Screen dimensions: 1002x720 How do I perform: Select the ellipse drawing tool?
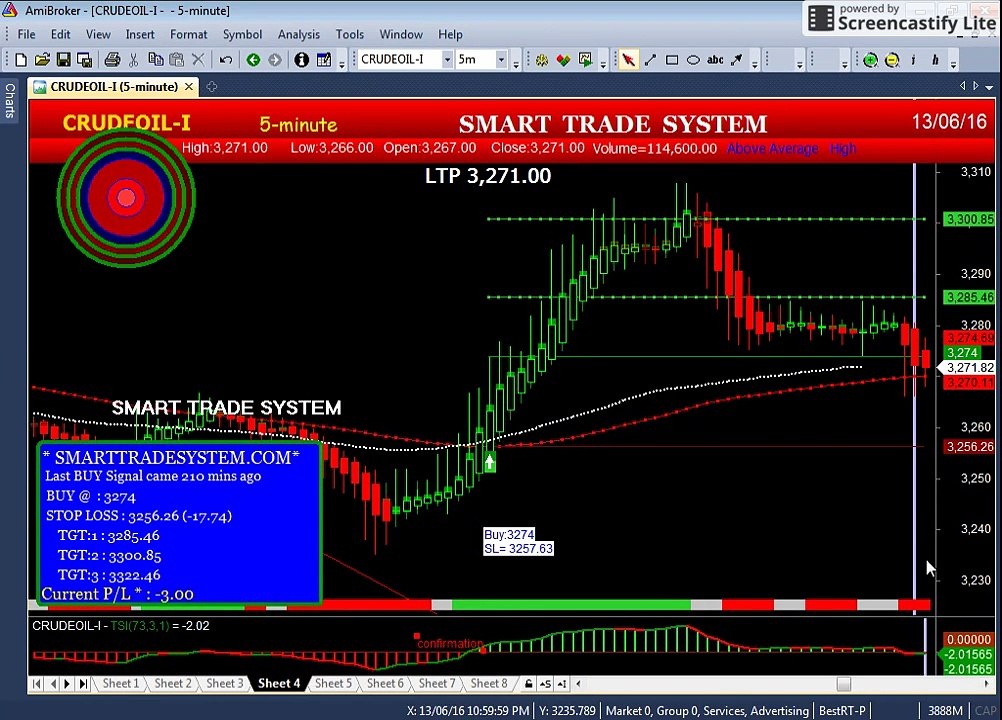point(693,60)
